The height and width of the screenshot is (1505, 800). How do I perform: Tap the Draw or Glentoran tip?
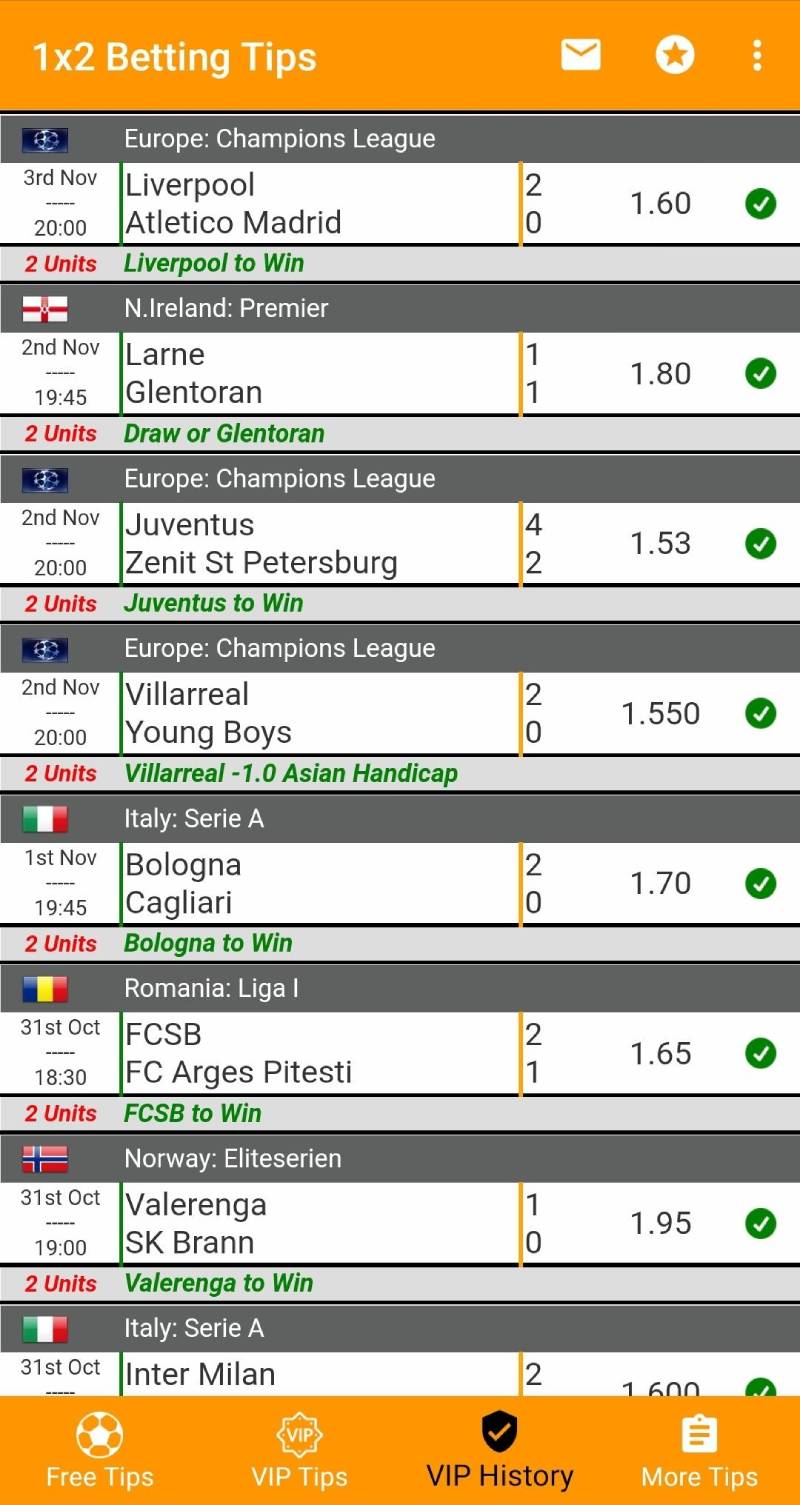click(224, 433)
